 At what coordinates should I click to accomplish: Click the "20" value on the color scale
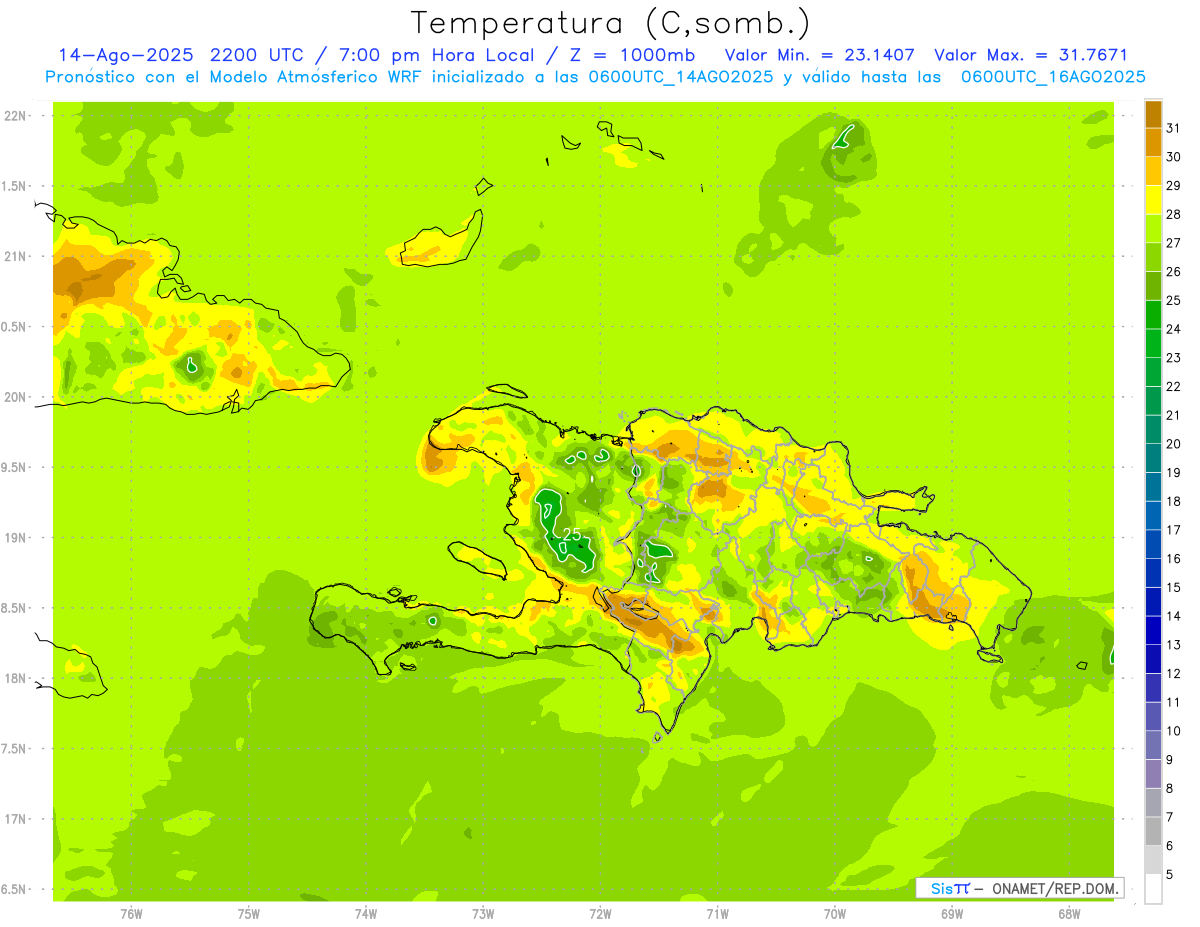tap(1174, 444)
